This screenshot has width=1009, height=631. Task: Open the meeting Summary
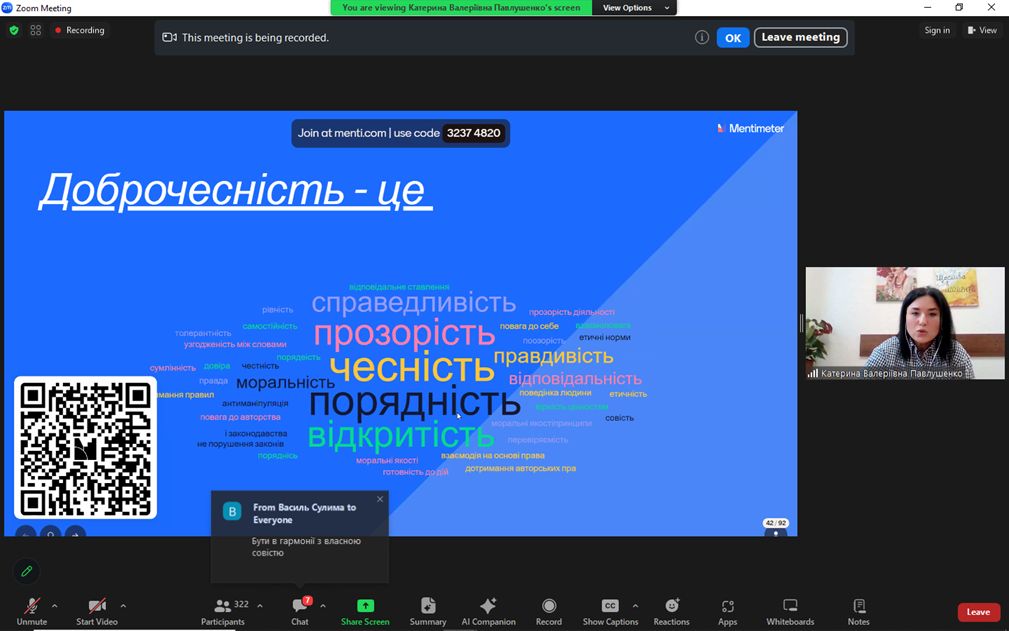[x=428, y=609]
